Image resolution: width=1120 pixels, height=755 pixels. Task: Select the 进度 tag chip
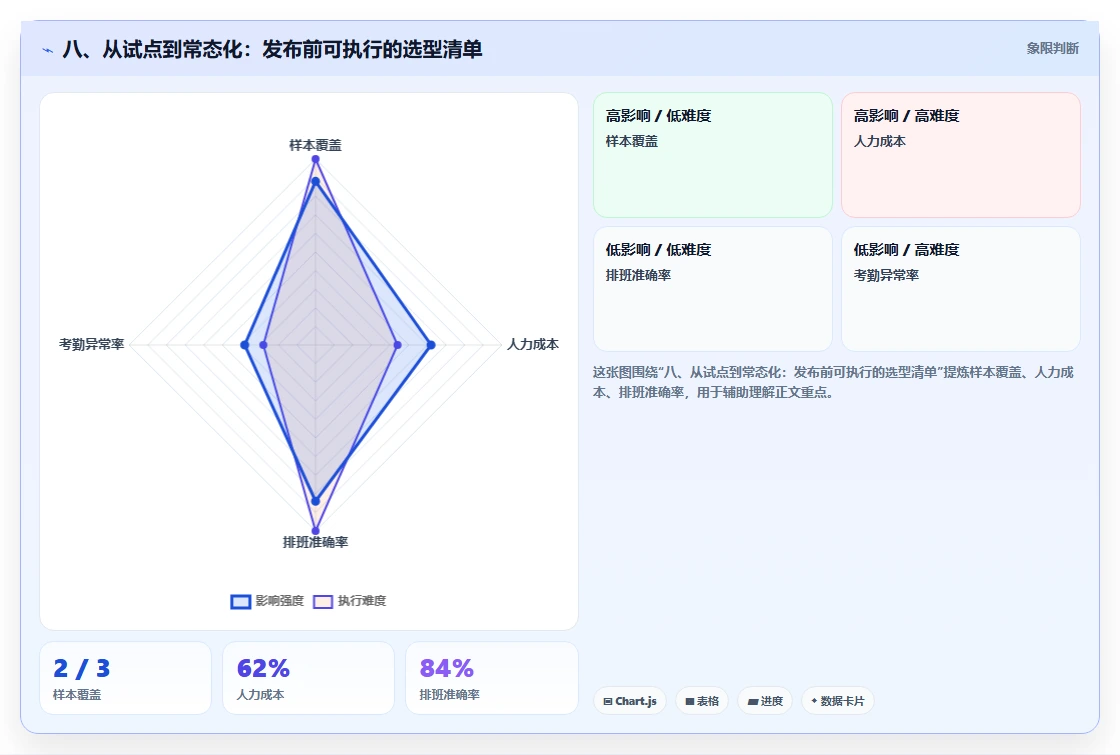point(765,701)
